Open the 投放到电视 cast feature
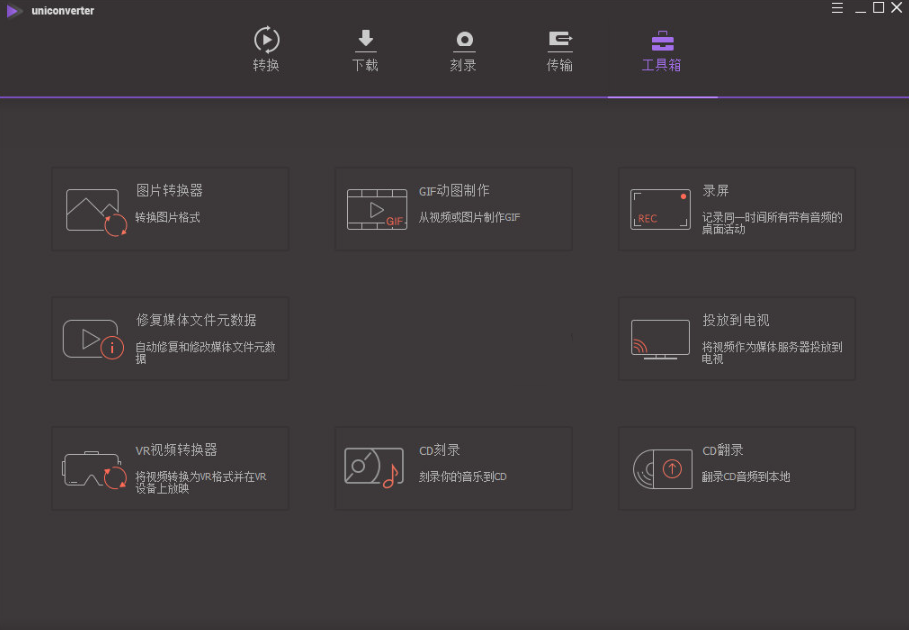The image size is (909, 630). click(x=736, y=337)
